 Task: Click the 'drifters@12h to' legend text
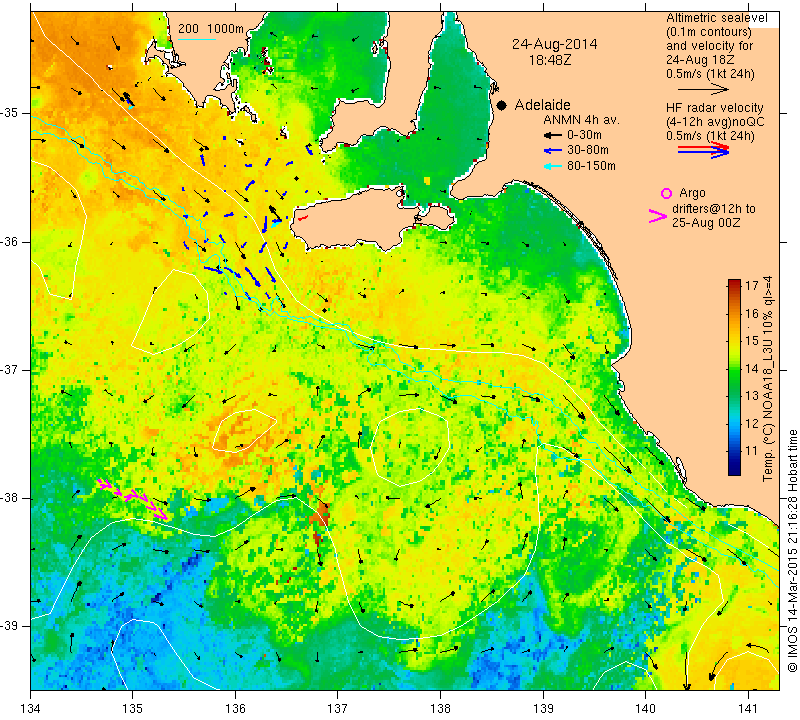coord(714,209)
